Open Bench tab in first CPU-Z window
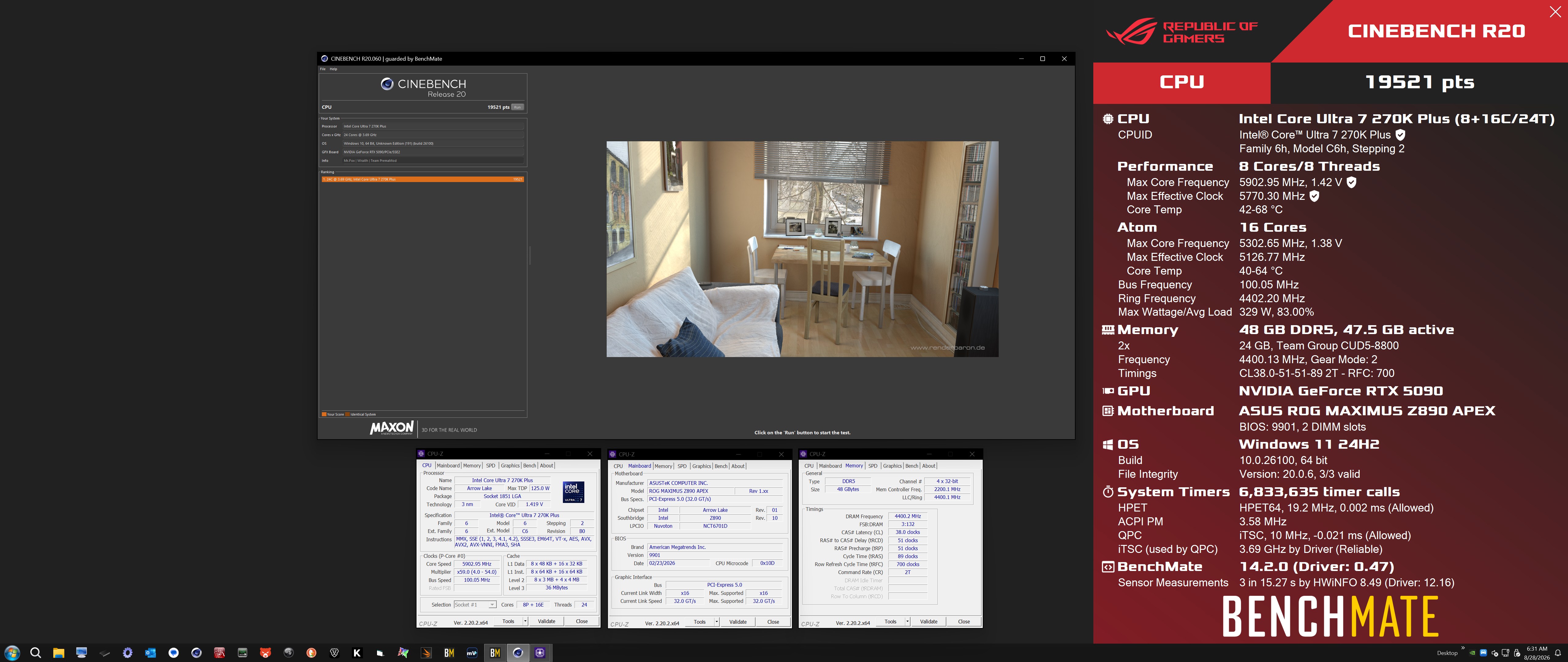1568x662 pixels. (530, 465)
